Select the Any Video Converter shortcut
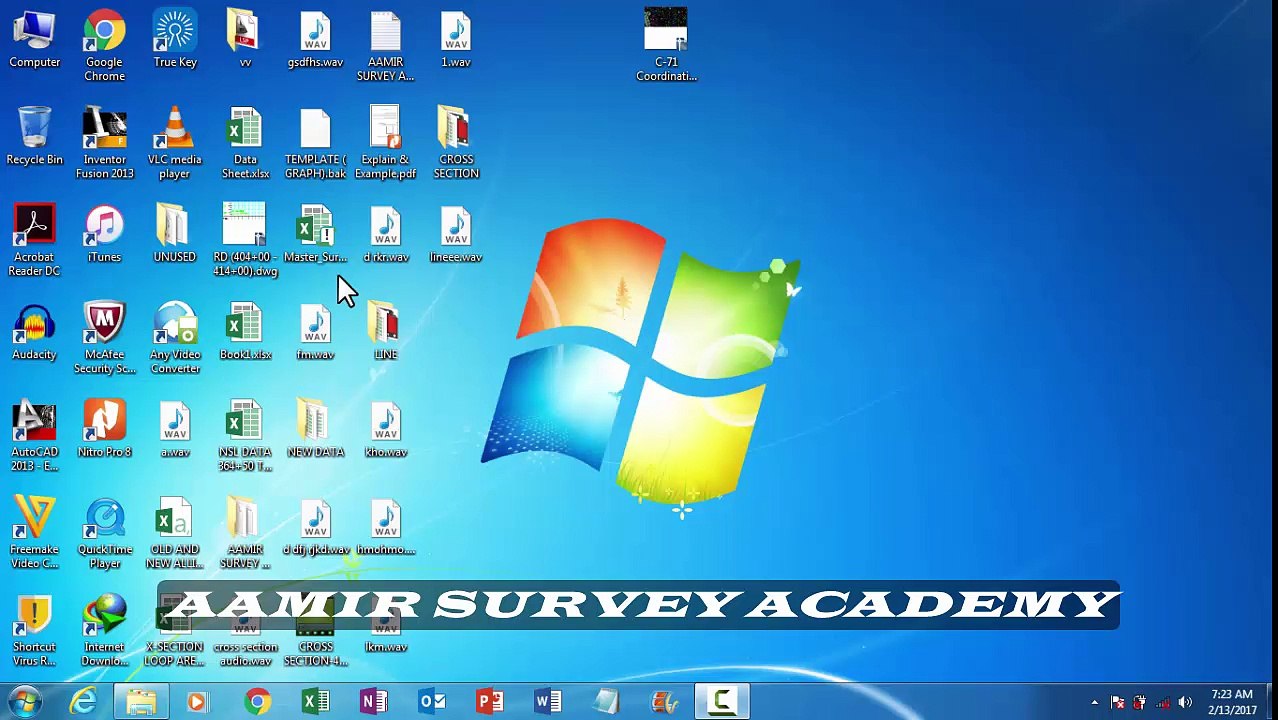Viewport: 1278px width, 720px height. 175,339
